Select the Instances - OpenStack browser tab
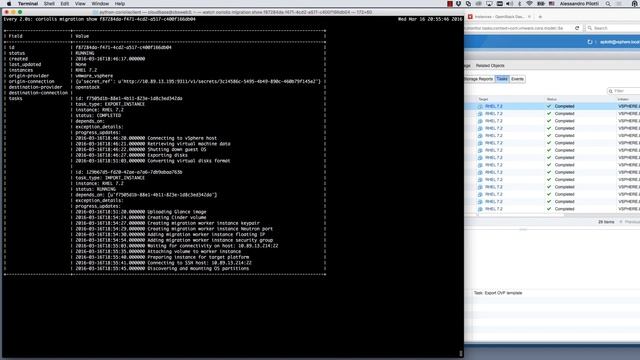640x360 pixels. 499,17
